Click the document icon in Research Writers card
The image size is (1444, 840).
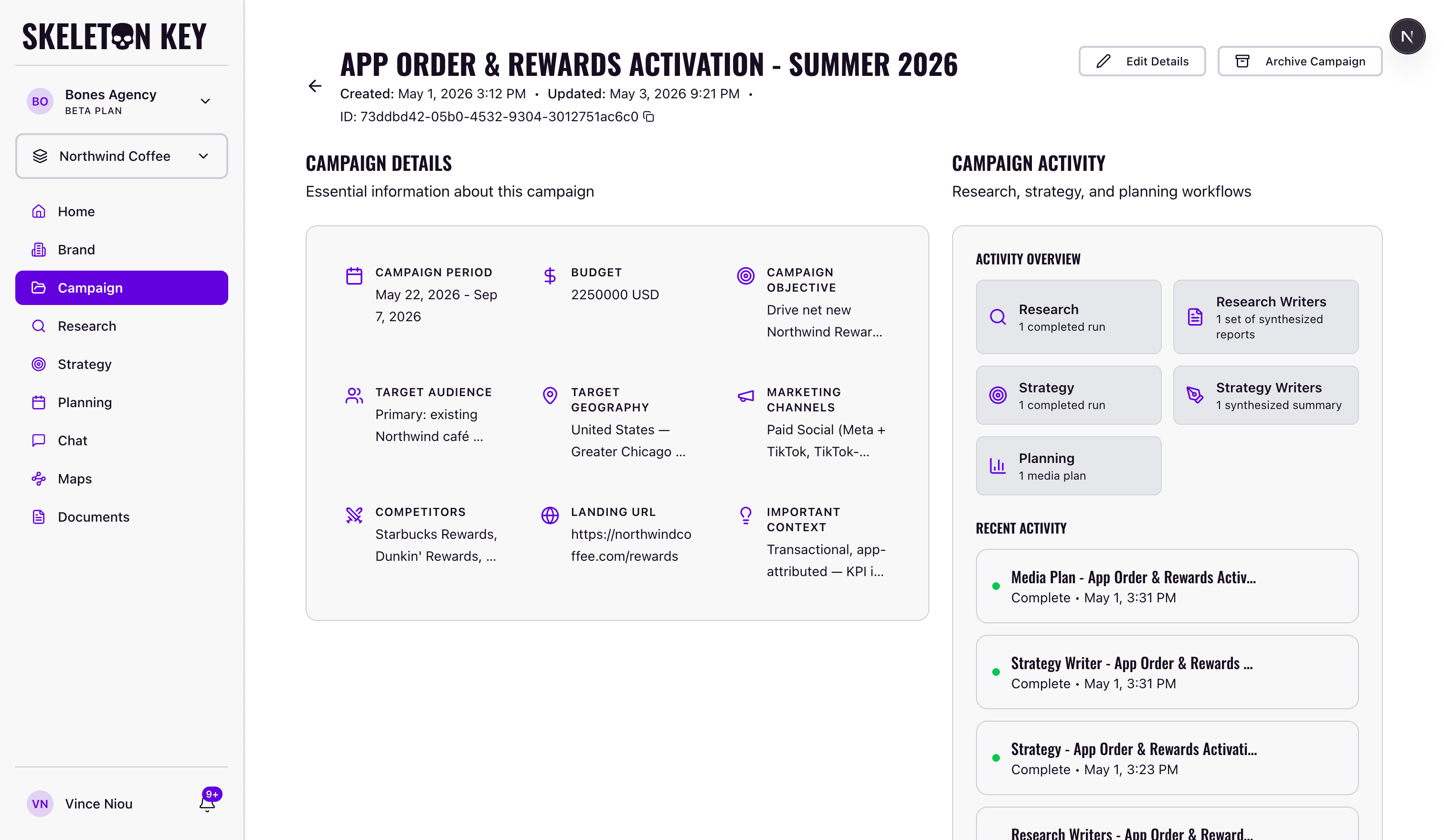click(x=1195, y=316)
